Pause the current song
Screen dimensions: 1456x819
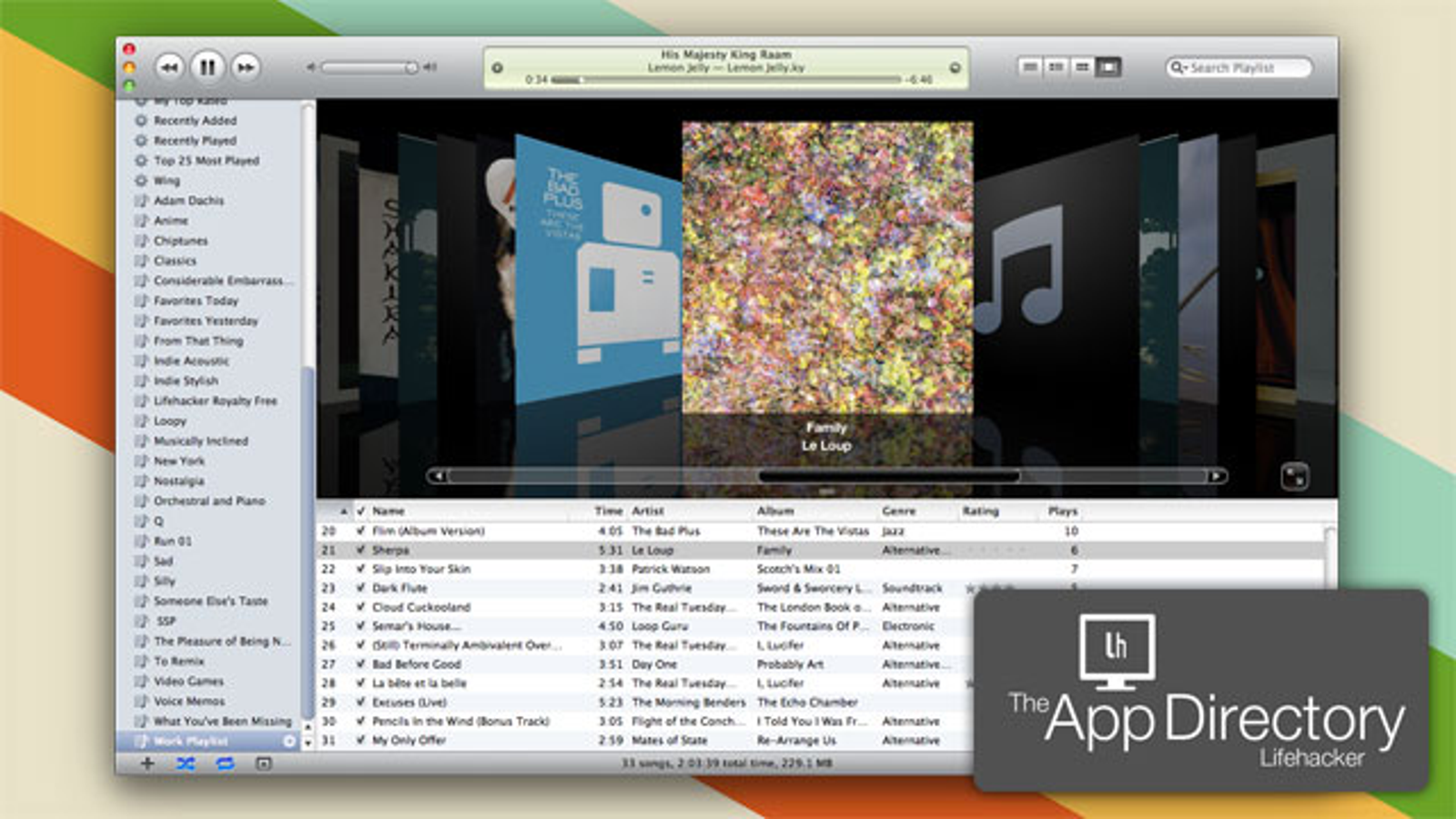tap(207, 66)
